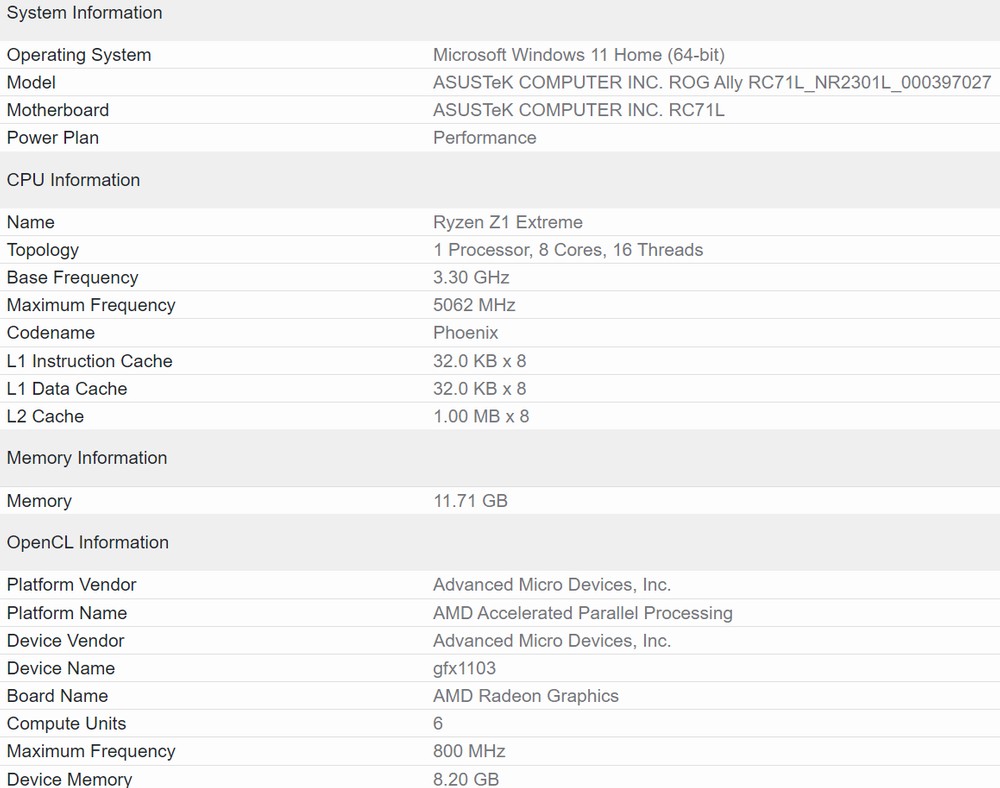Select the Microsoft Windows 11 Home value
This screenshot has width=1000, height=788.
(578, 55)
